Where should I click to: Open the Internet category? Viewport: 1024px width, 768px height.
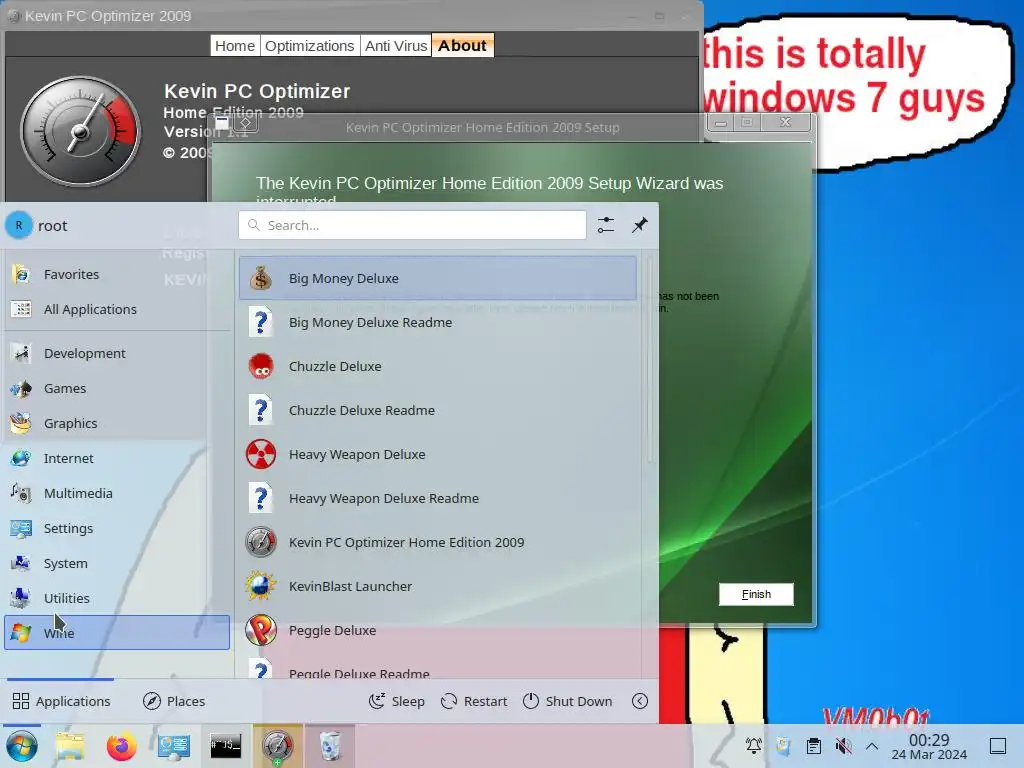117,458
